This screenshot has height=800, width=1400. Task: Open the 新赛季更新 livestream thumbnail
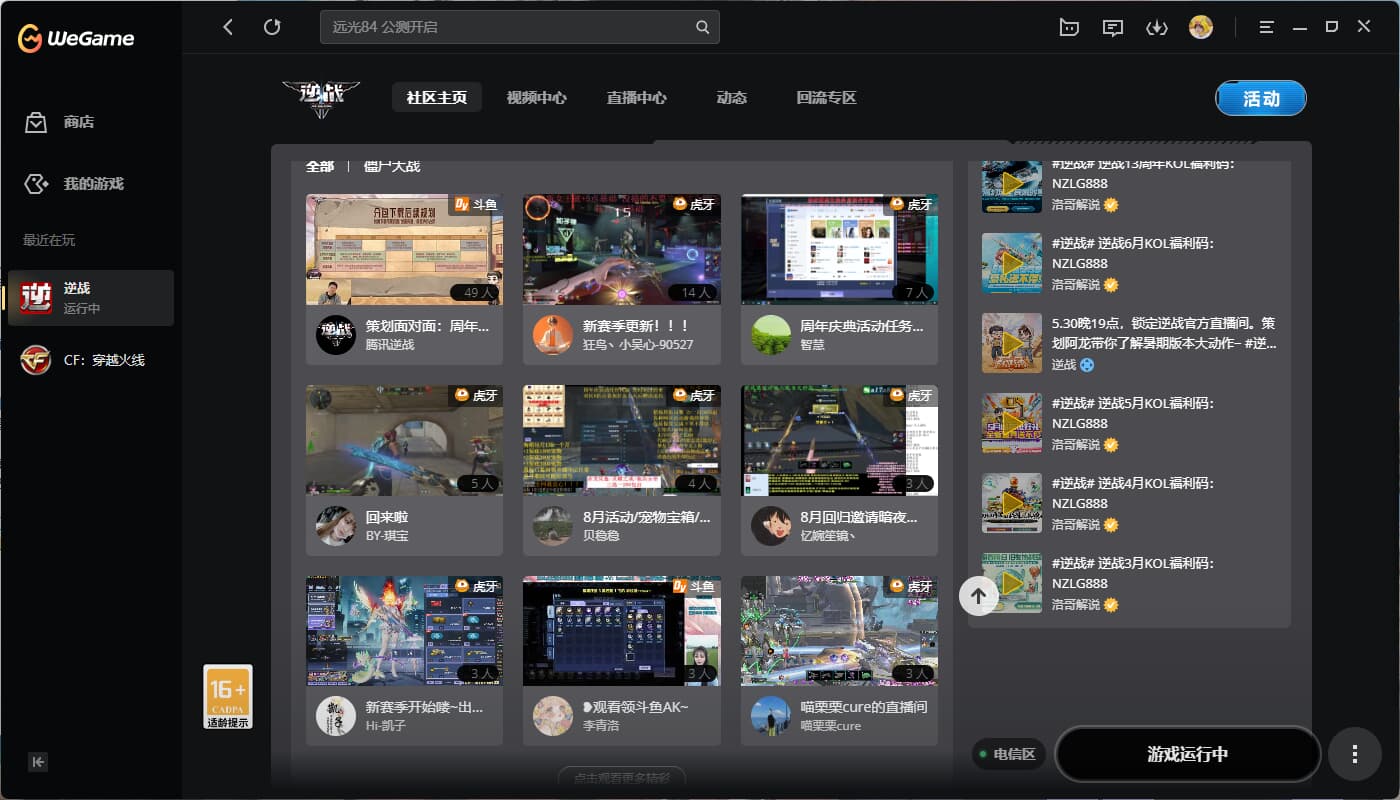(x=621, y=249)
